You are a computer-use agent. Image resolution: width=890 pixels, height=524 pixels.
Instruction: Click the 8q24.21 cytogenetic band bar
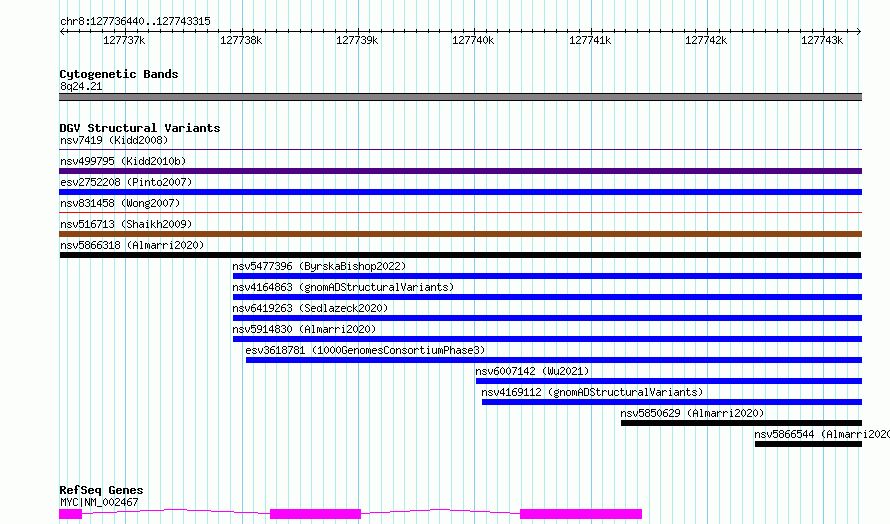460,97
